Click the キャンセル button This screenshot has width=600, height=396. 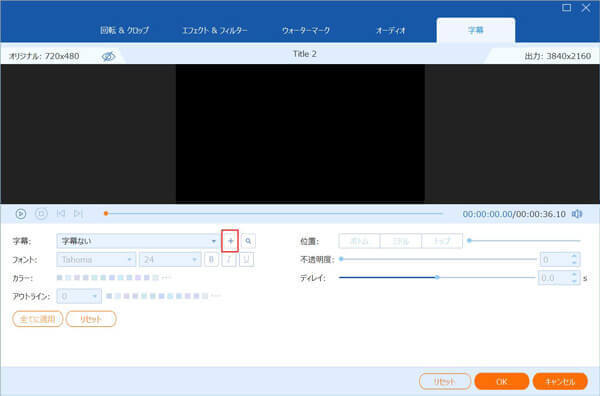click(560, 381)
